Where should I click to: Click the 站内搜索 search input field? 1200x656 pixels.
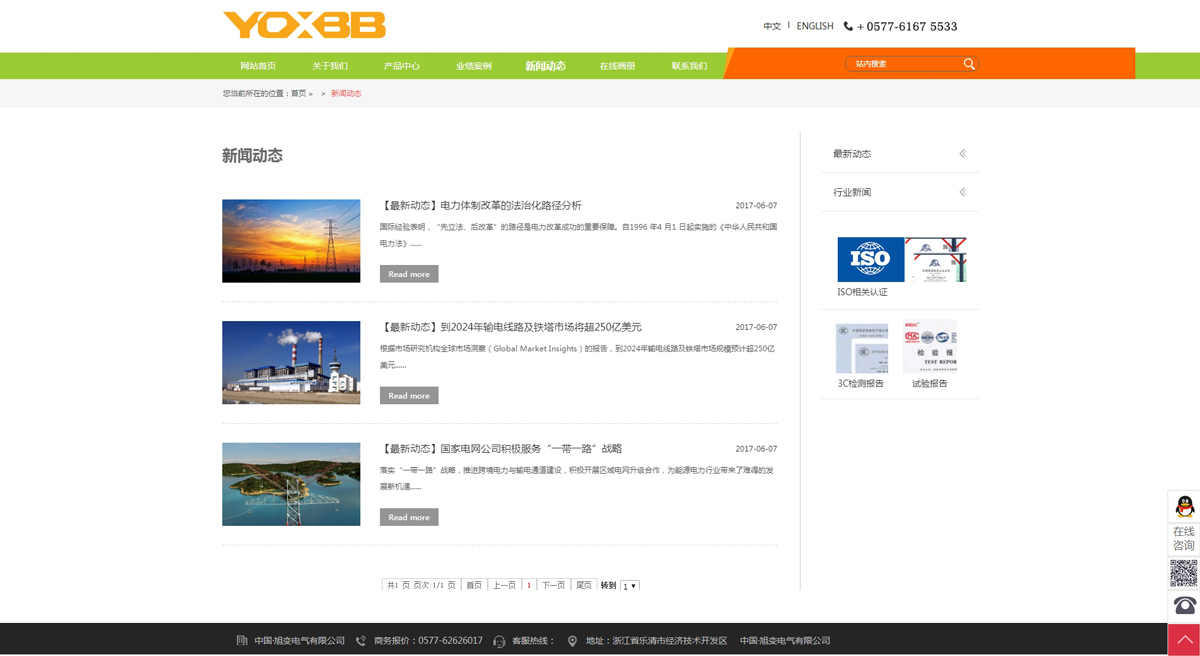[x=900, y=64]
